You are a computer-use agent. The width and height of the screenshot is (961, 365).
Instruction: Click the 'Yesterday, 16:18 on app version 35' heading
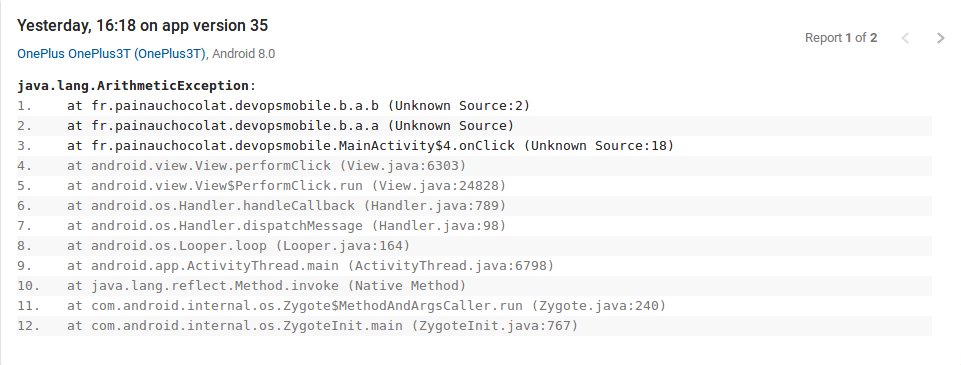pyautogui.click(x=142, y=26)
